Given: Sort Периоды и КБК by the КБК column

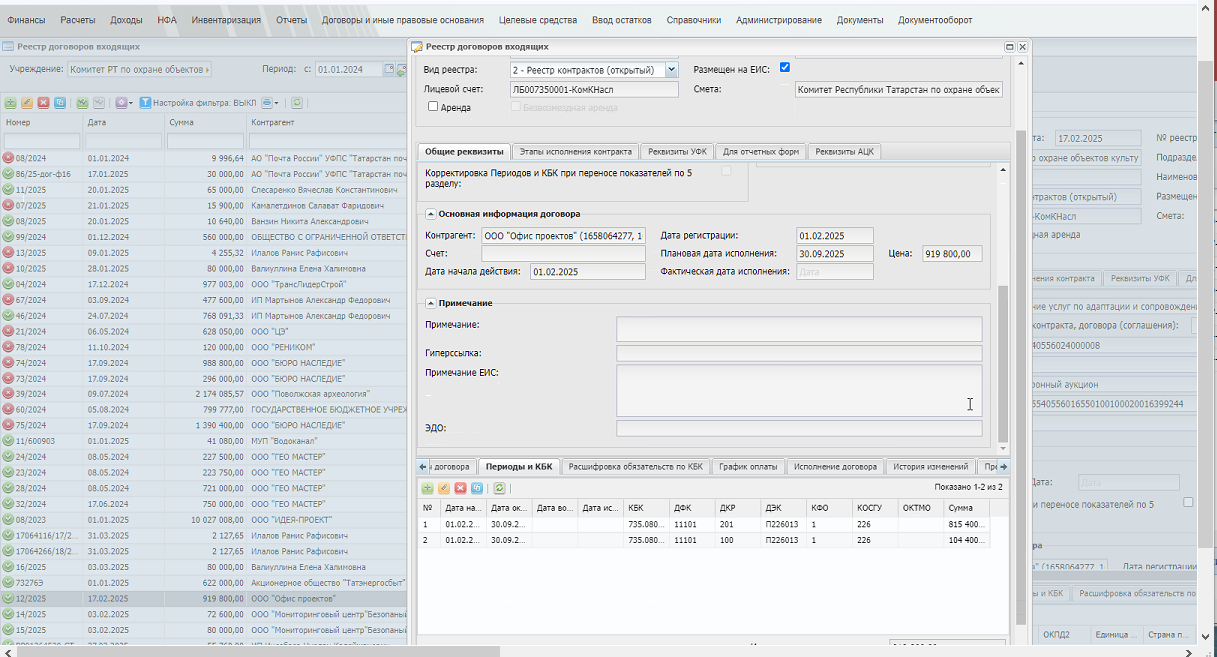Looking at the screenshot, I should [x=646, y=508].
